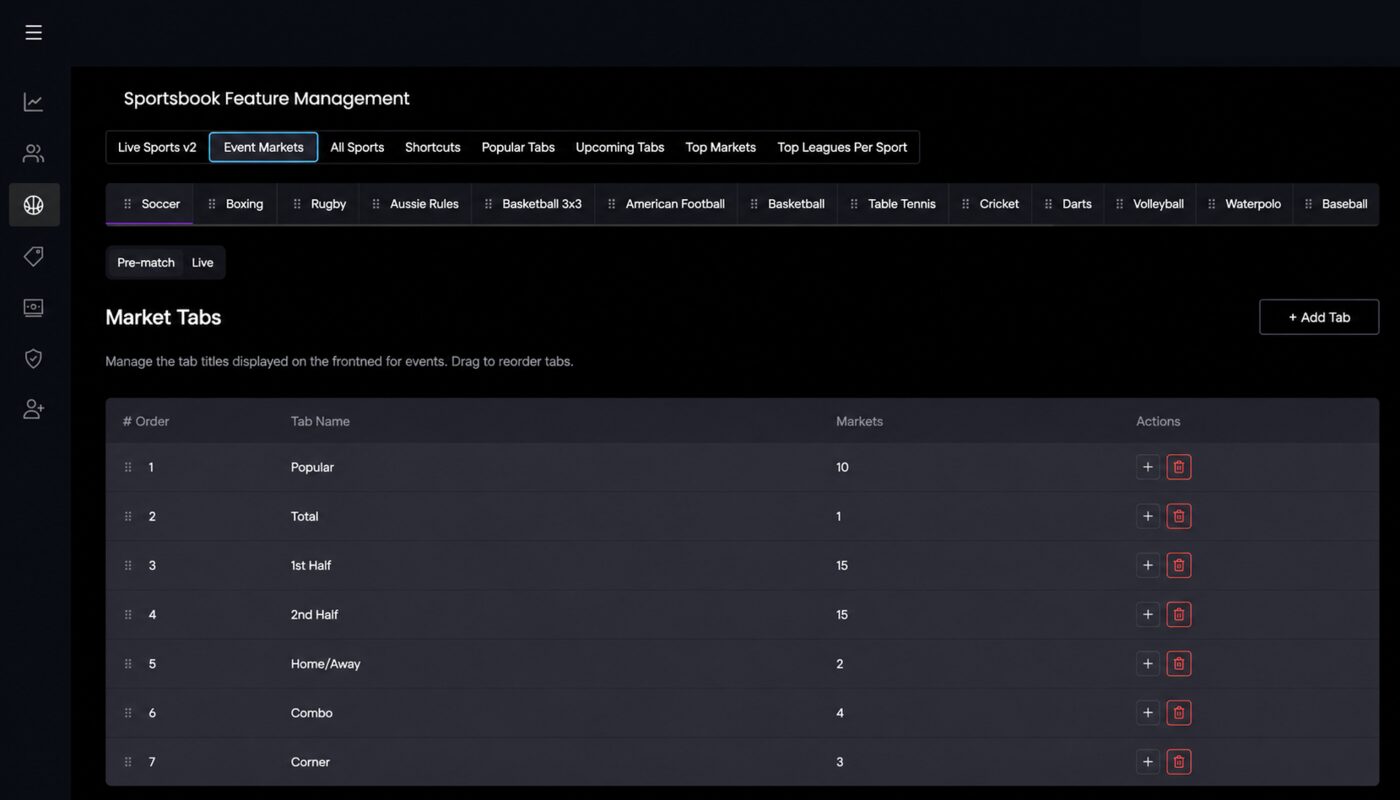The height and width of the screenshot is (800, 1400).
Task: Click drag handle on Boxing sport tab
Action: pos(212,204)
